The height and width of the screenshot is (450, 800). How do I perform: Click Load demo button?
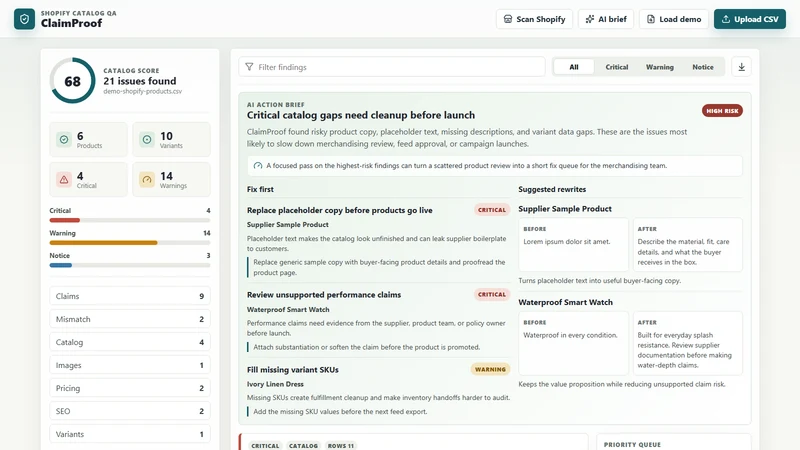(673, 19)
